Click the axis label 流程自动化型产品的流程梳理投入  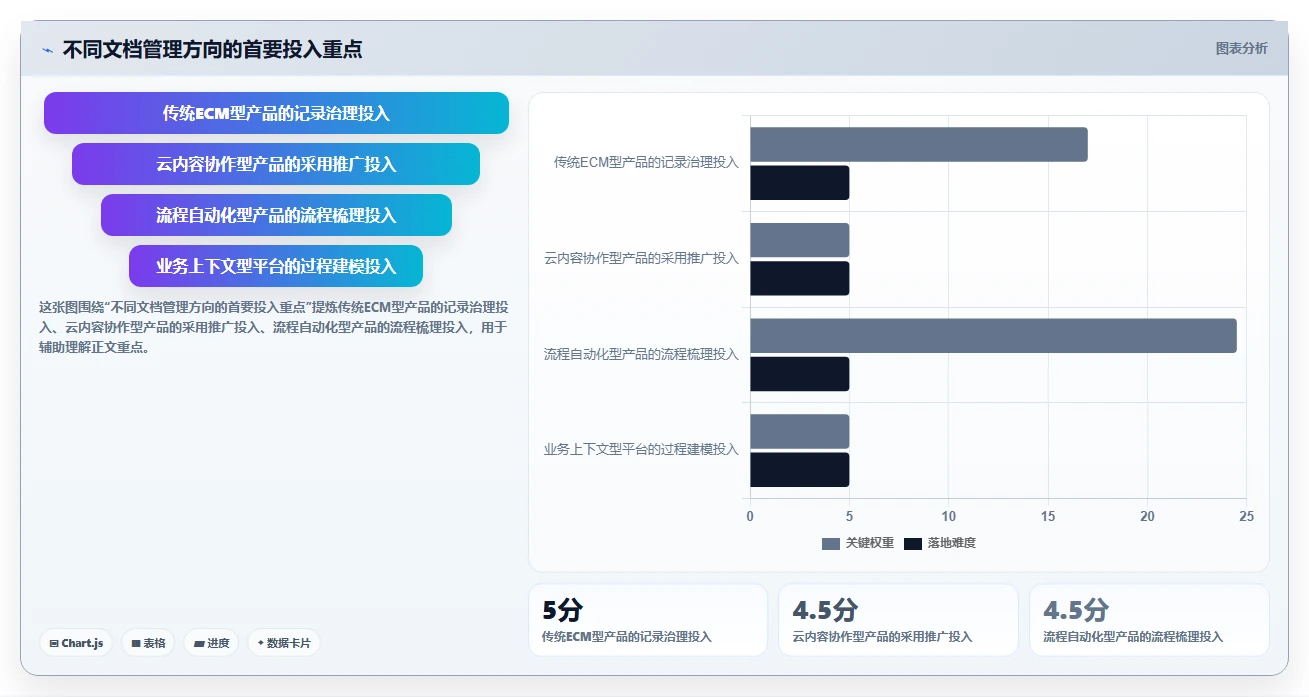(x=641, y=354)
